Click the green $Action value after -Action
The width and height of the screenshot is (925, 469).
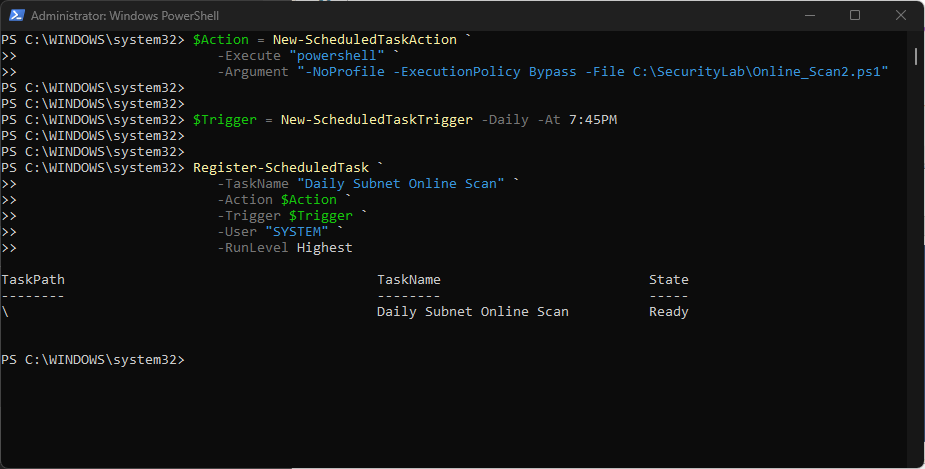pos(309,199)
